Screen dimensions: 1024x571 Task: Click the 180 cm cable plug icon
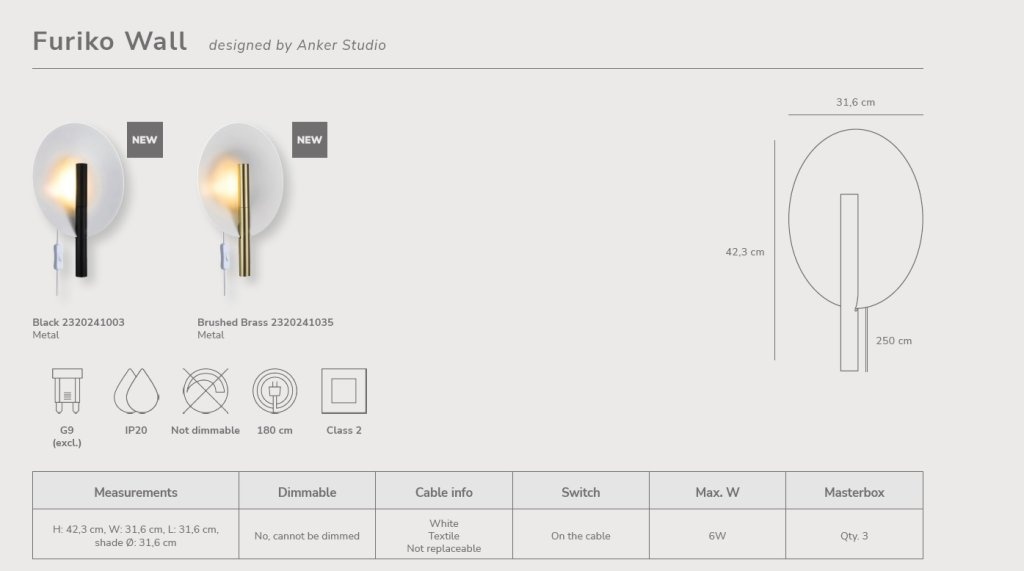point(275,391)
